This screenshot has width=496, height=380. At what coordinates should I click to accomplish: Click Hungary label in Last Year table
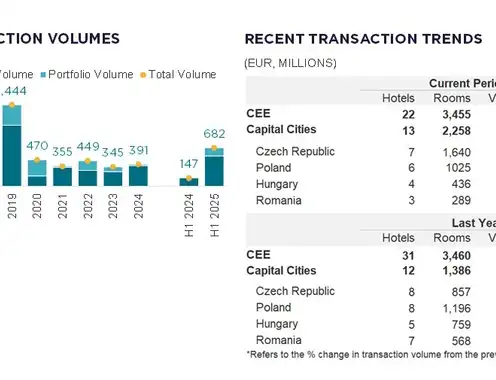point(277,324)
